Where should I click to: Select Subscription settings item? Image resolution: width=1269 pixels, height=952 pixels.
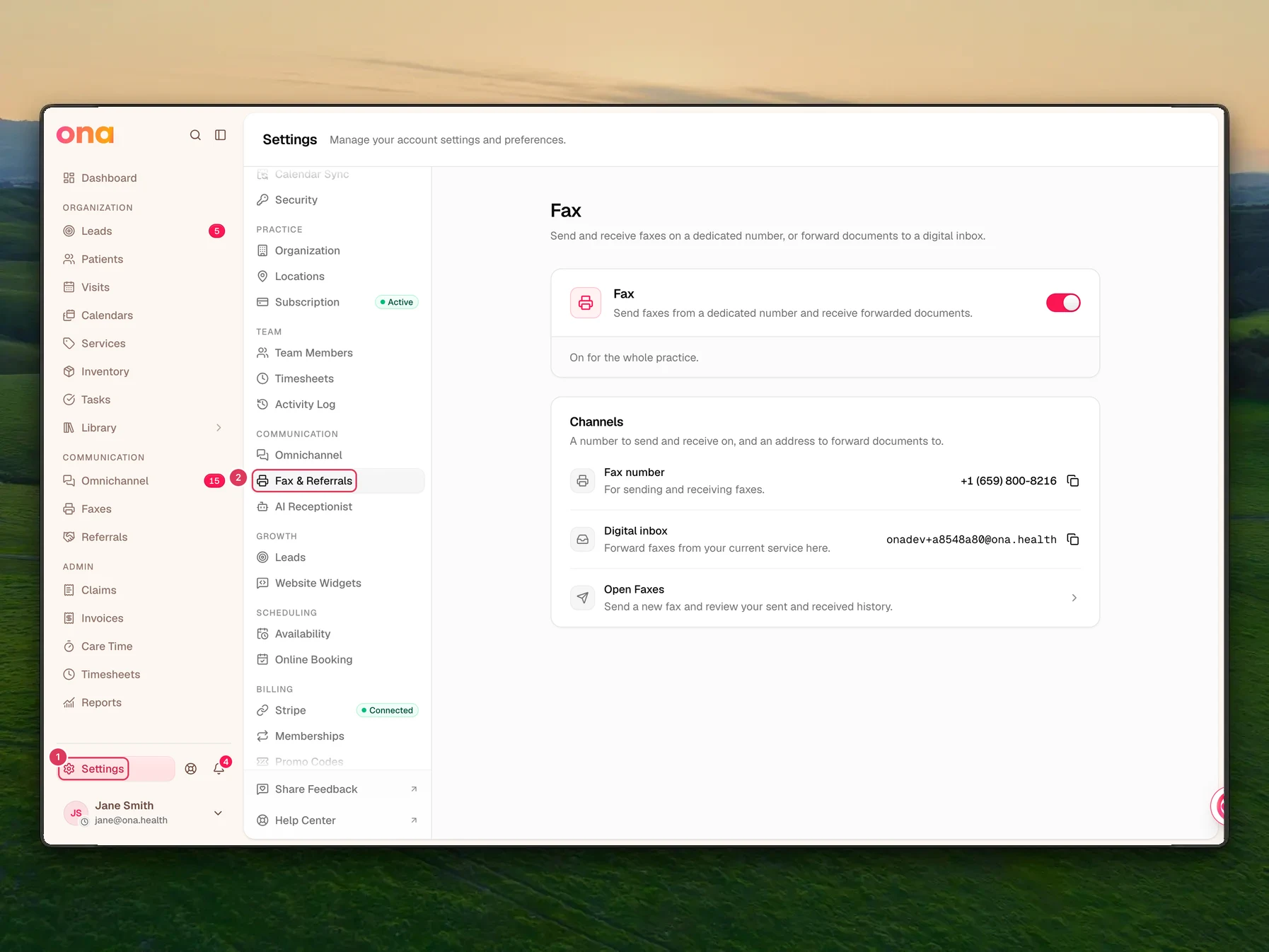tap(337, 302)
